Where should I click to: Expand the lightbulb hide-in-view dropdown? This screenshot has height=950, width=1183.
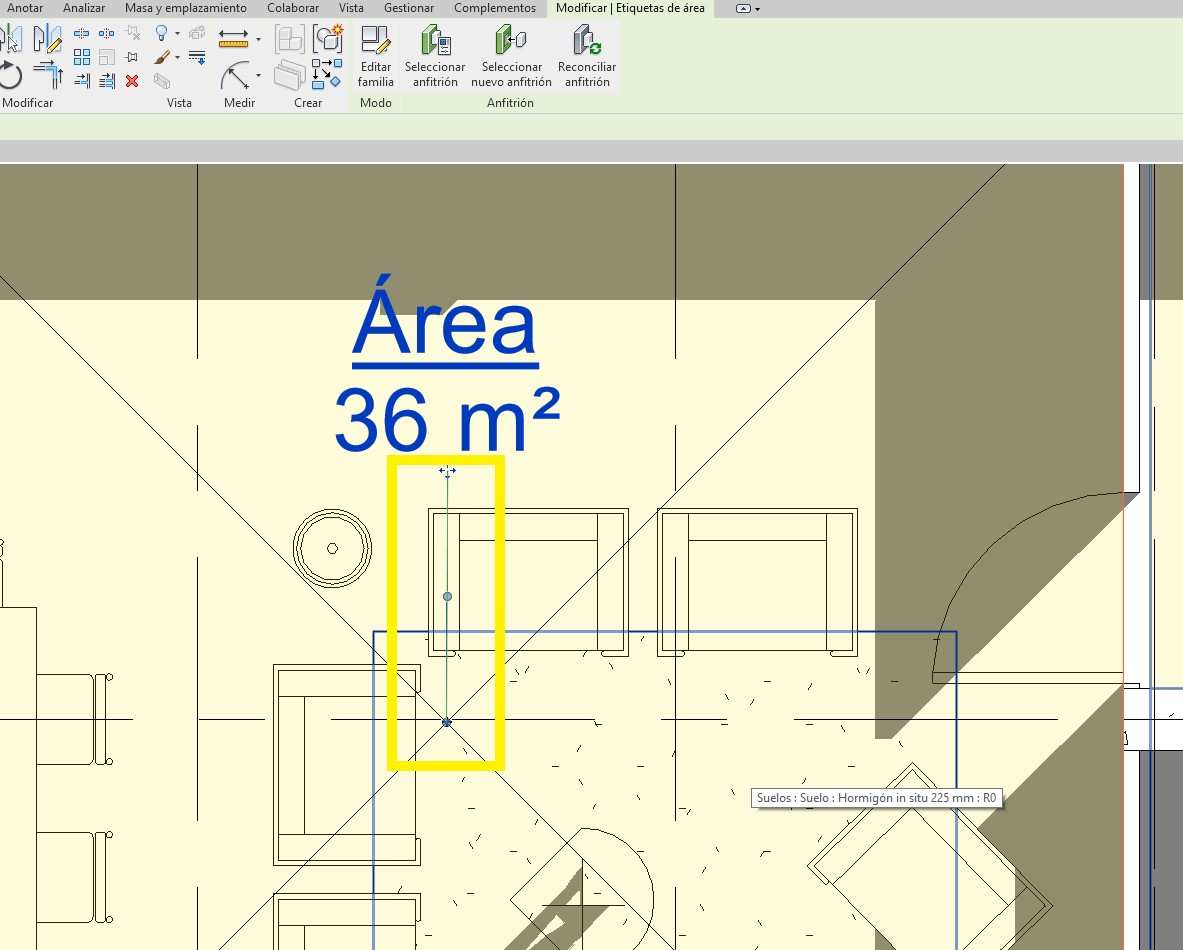tap(178, 34)
